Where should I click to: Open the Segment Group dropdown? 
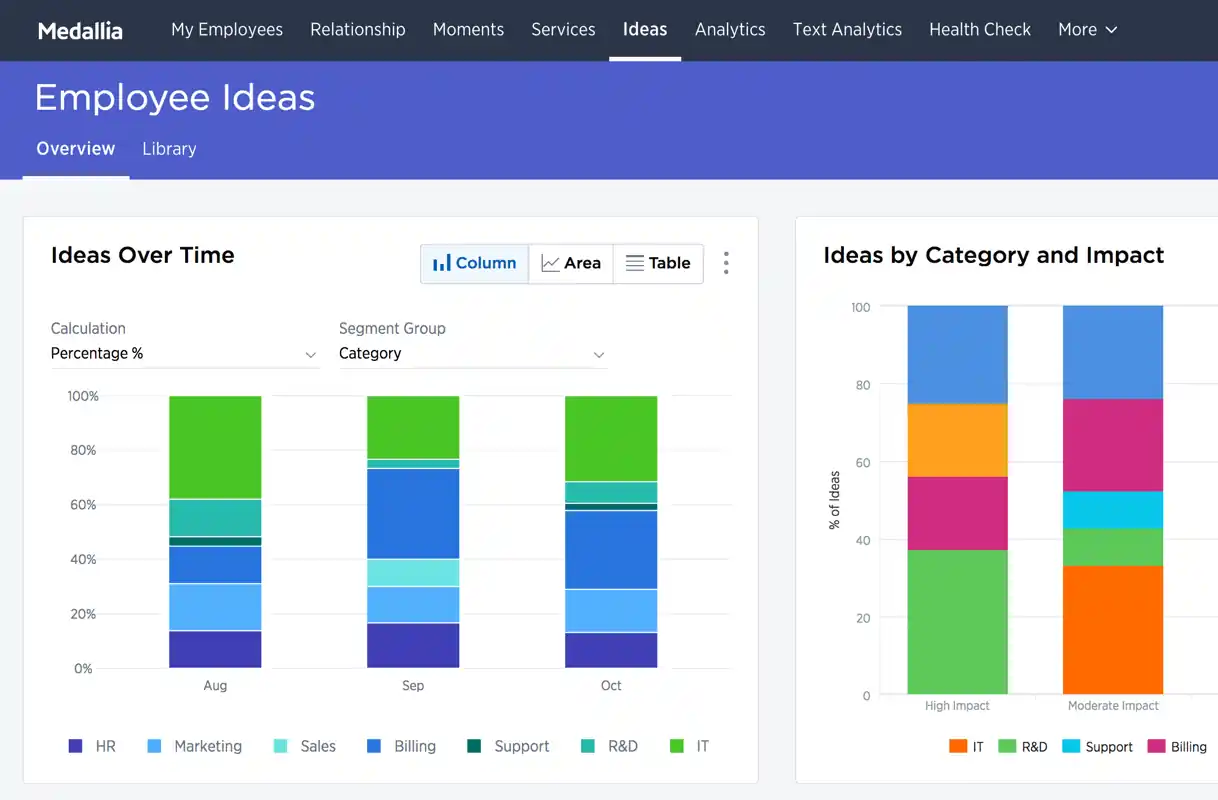click(x=472, y=354)
